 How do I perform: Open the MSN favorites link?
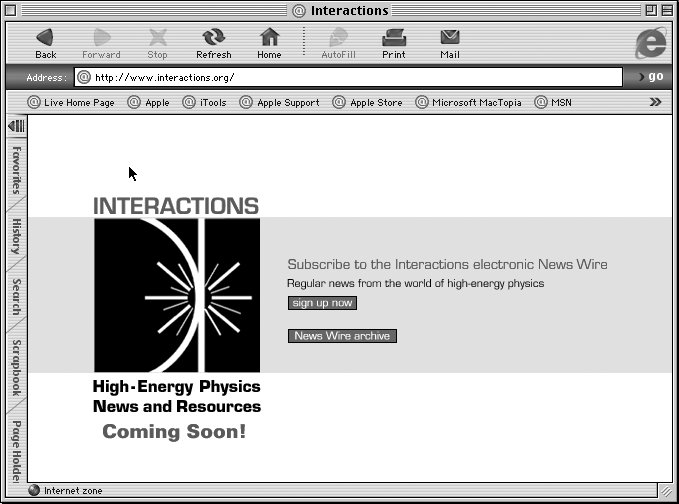553,103
